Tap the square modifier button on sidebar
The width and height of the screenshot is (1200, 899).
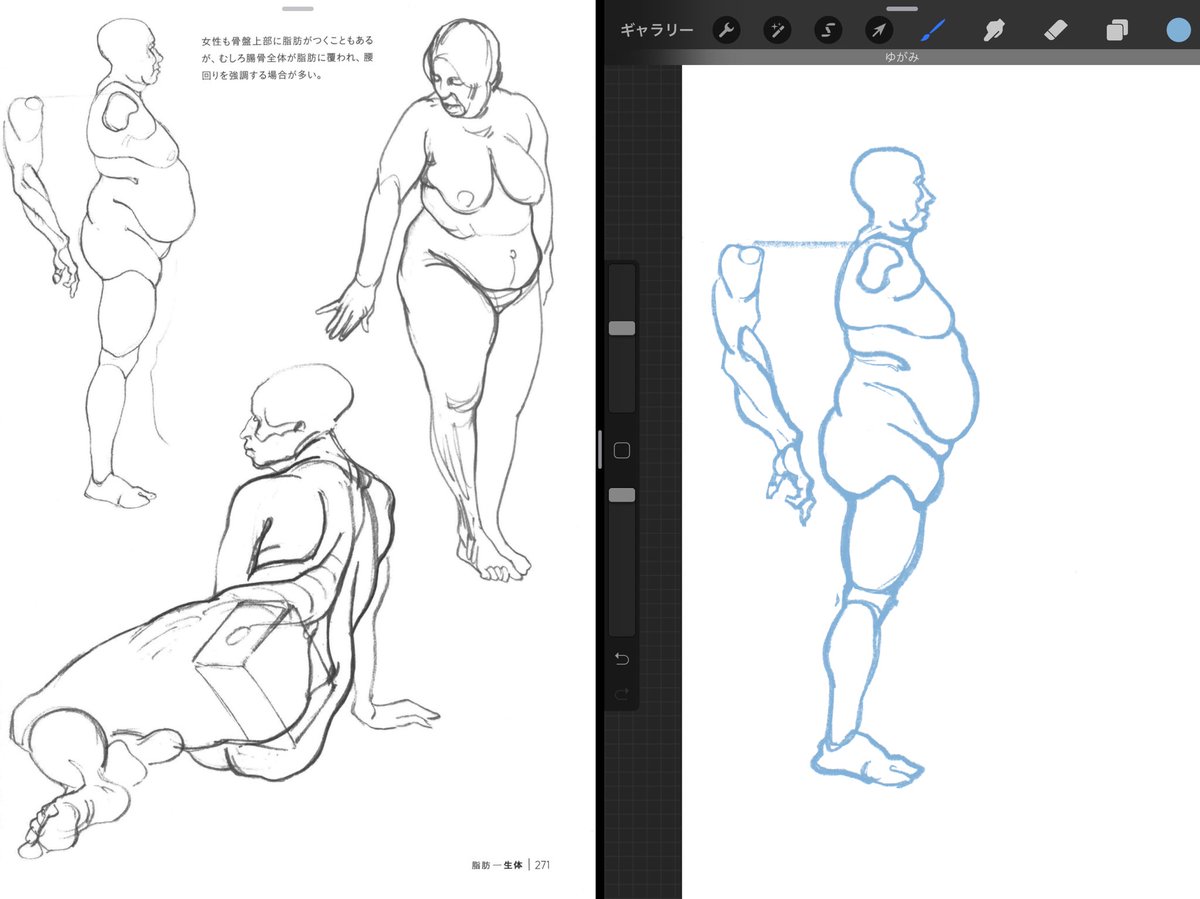click(x=622, y=451)
